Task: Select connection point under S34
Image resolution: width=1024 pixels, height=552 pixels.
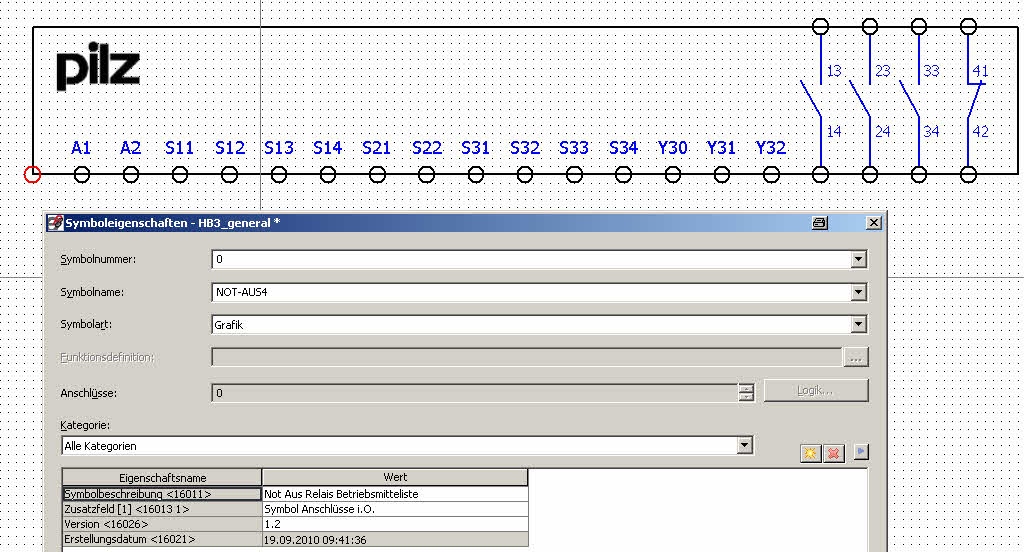Action: tap(623, 174)
